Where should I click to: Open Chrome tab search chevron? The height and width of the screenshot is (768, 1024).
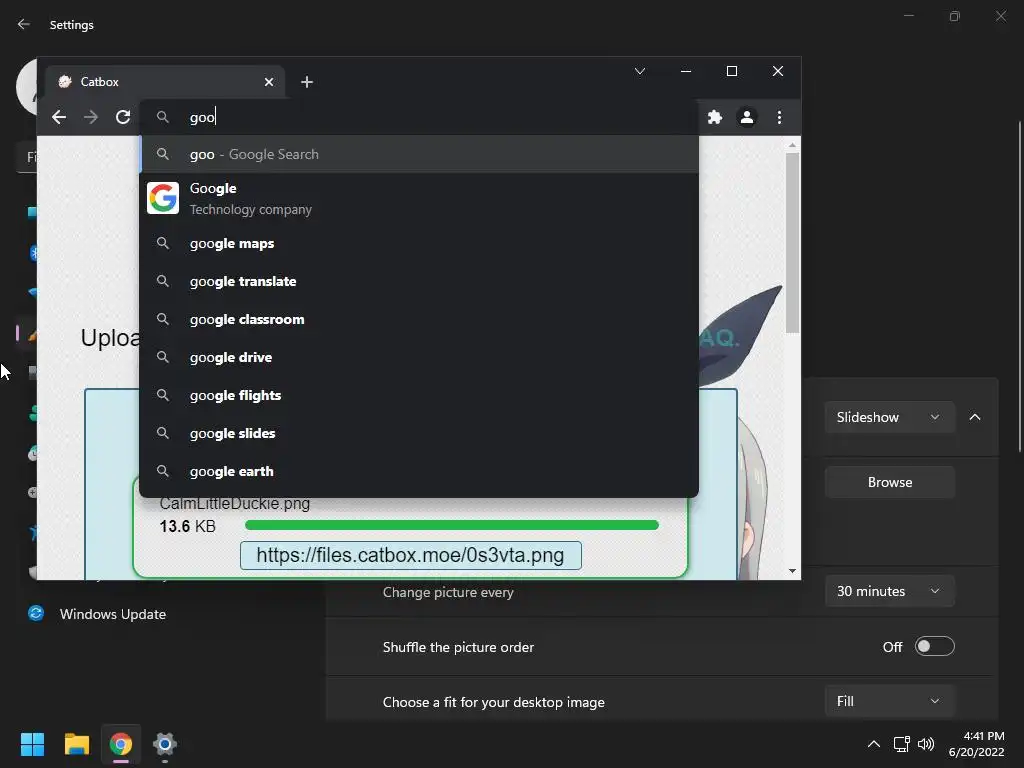coord(640,71)
